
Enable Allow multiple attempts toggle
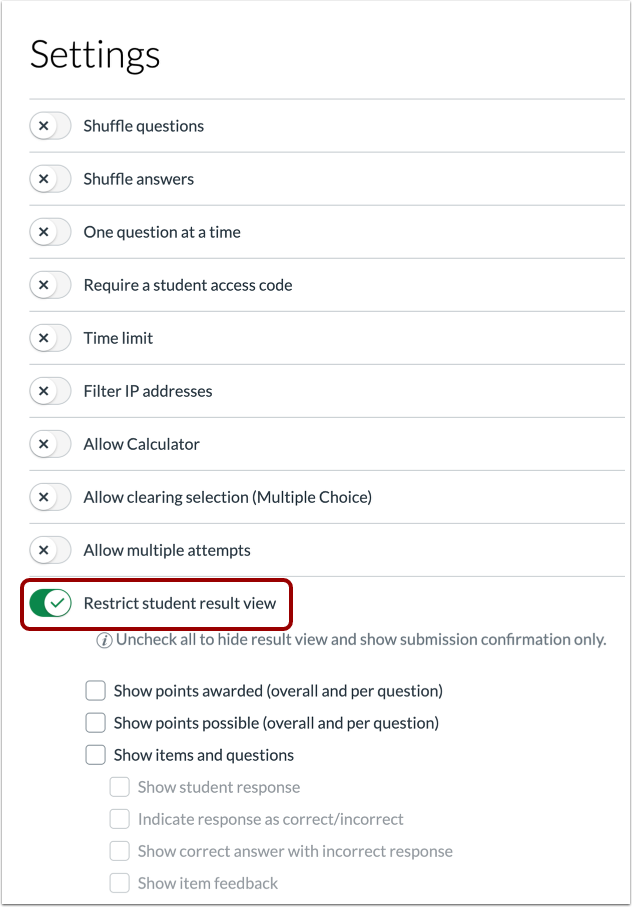click(50, 550)
